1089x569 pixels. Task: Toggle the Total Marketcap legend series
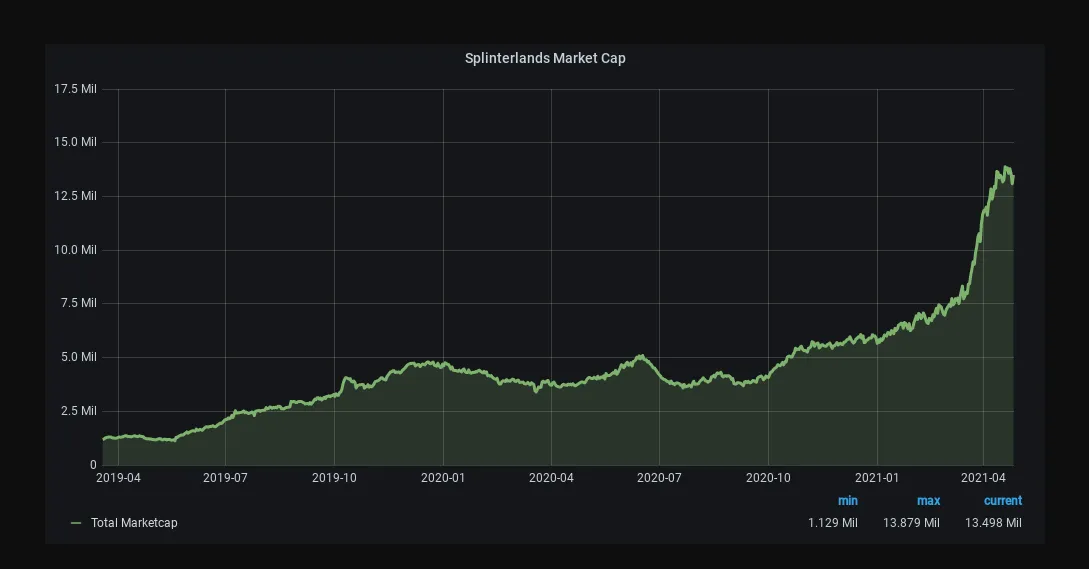point(134,522)
